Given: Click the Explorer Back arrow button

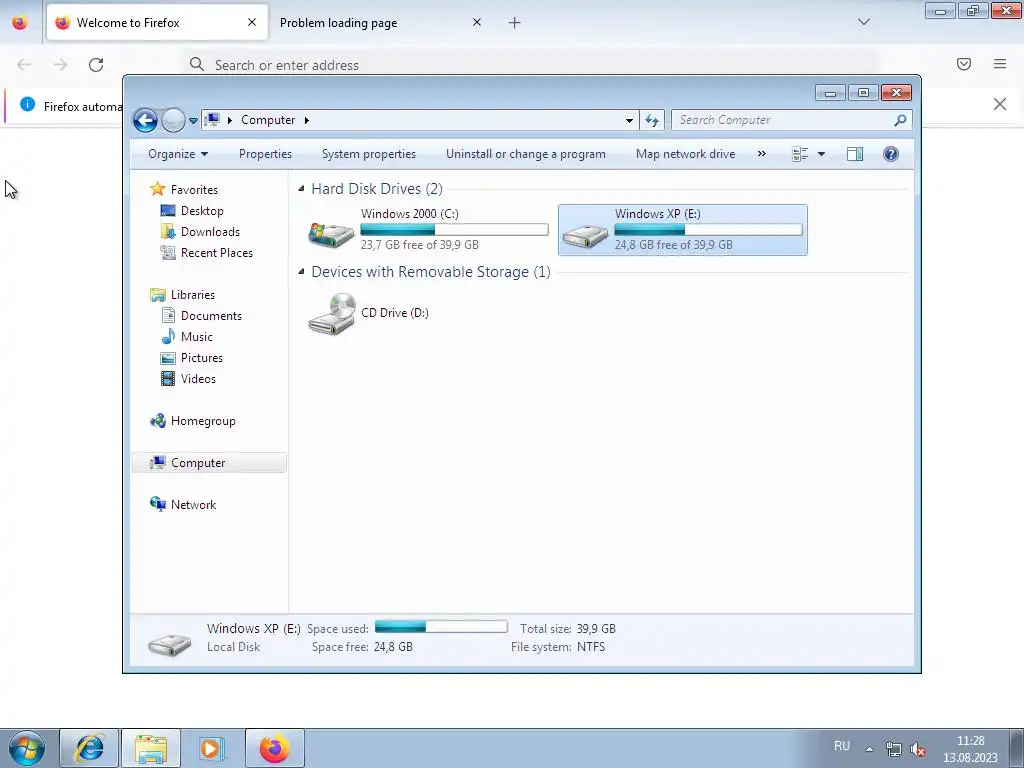Looking at the screenshot, I should [145, 120].
